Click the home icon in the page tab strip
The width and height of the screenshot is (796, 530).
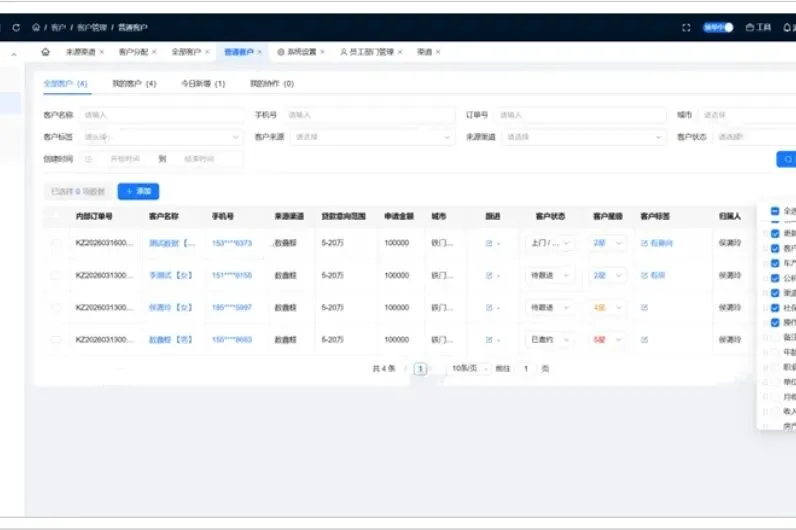[x=45, y=52]
